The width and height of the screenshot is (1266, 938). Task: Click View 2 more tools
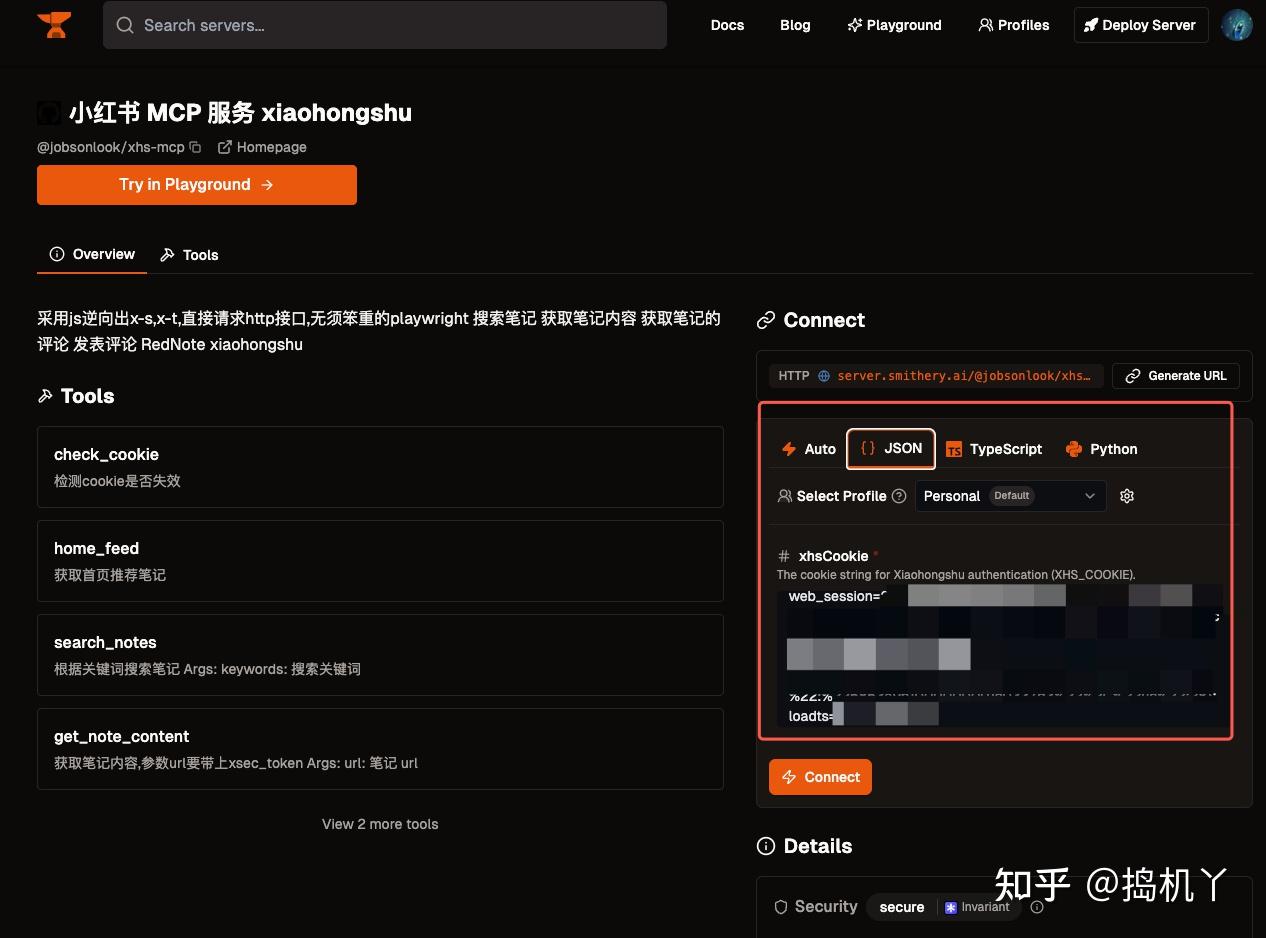click(x=380, y=824)
